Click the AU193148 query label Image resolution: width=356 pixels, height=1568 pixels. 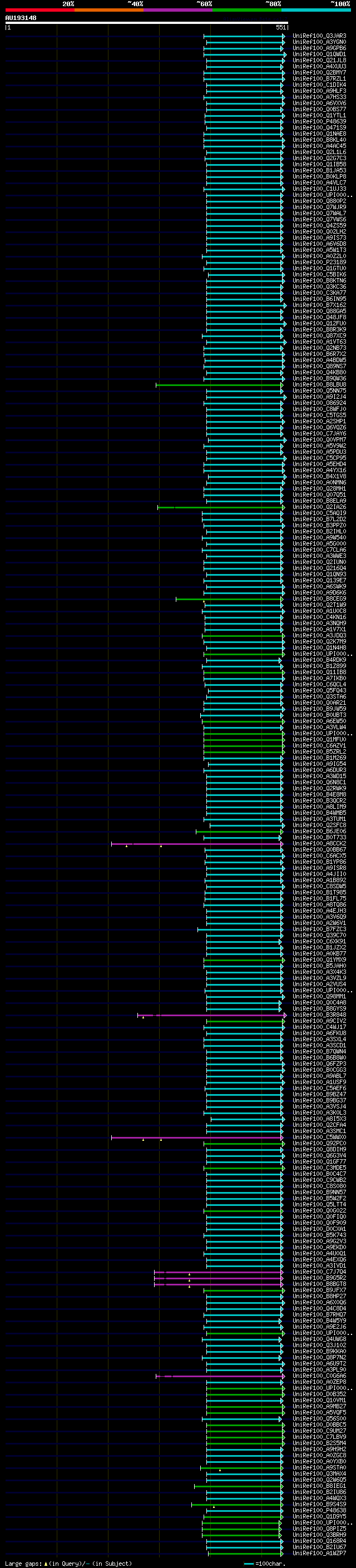click(x=21, y=18)
